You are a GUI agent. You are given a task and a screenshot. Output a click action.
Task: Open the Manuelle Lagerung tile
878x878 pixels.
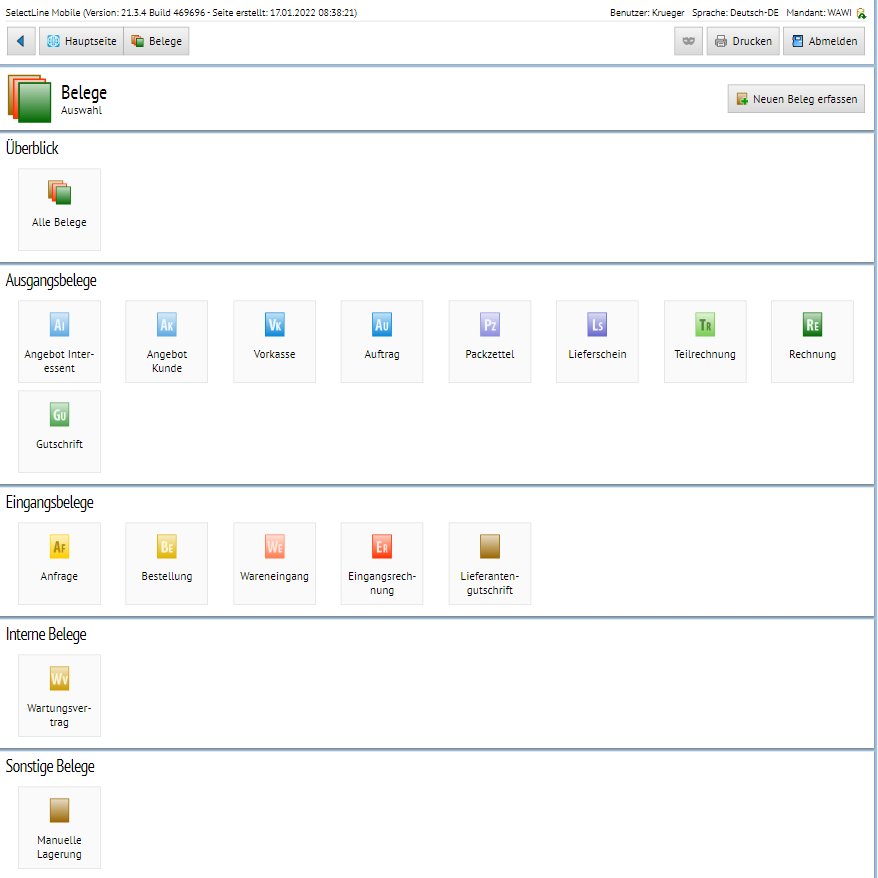[x=59, y=828]
